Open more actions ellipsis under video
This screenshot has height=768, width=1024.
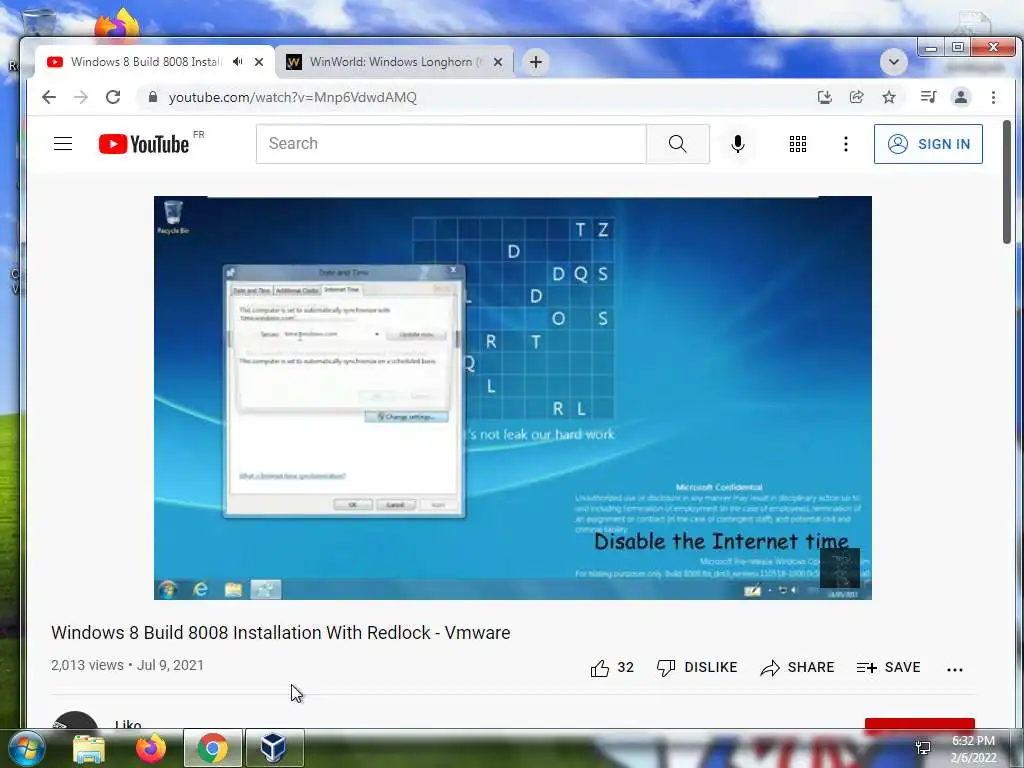pos(955,669)
